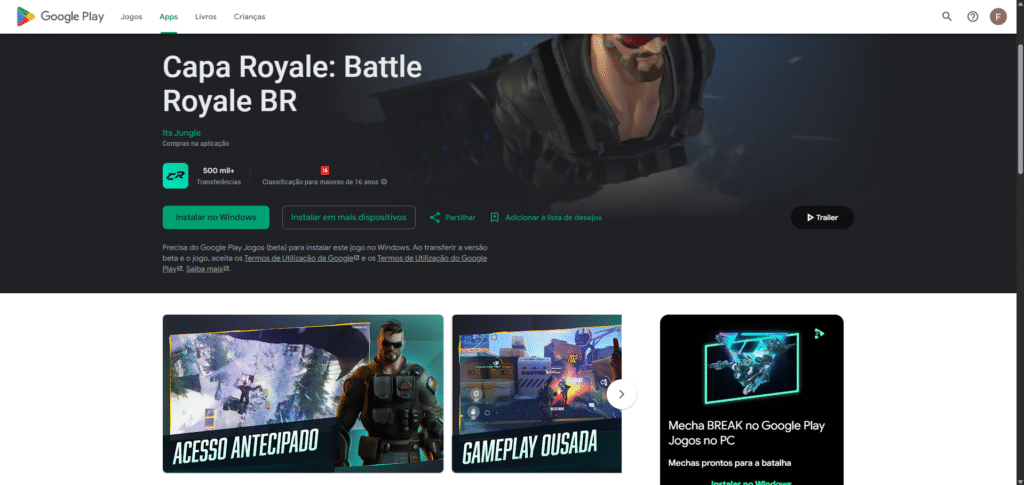Open the Livros tab
This screenshot has height=485, width=1024.
point(206,17)
